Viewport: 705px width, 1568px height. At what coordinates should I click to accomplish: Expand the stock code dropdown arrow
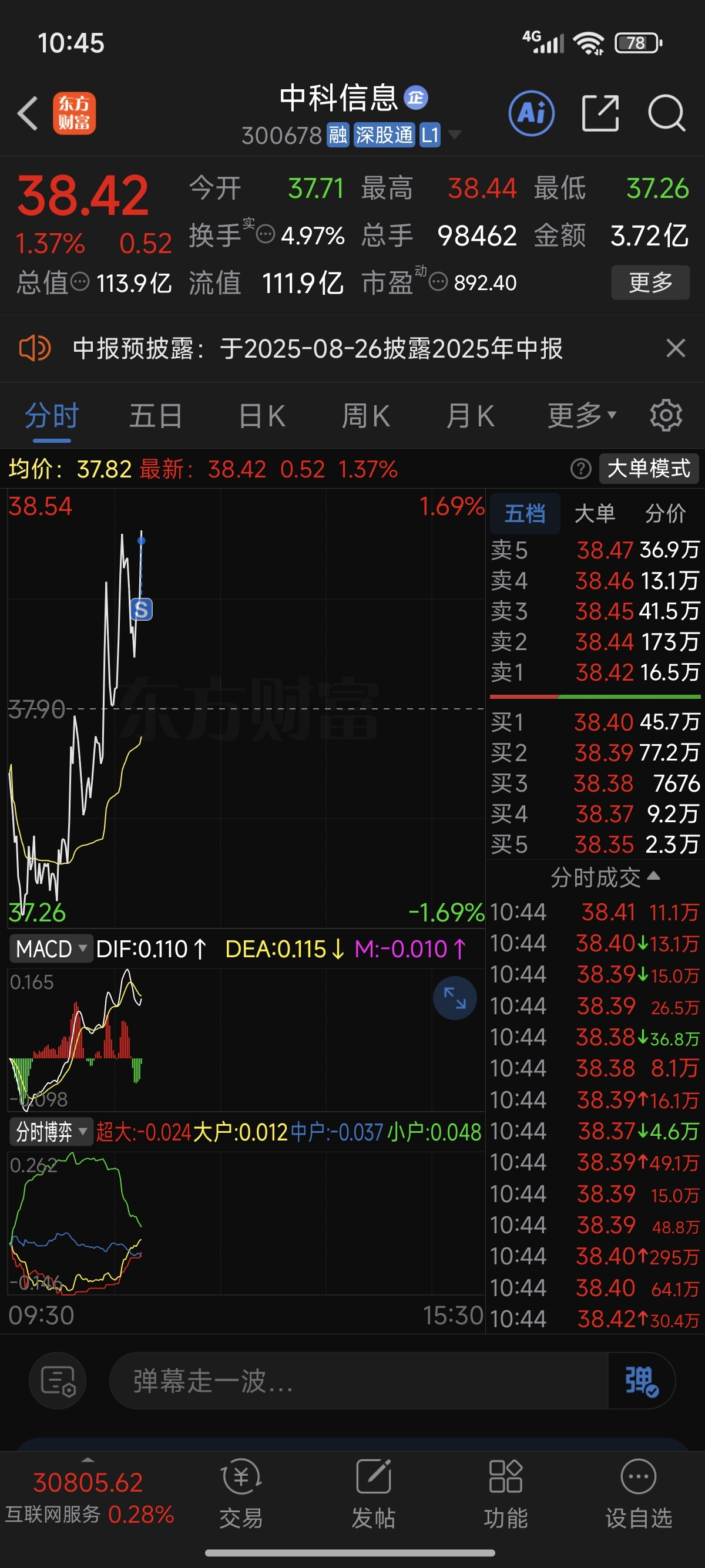tap(454, 134)
